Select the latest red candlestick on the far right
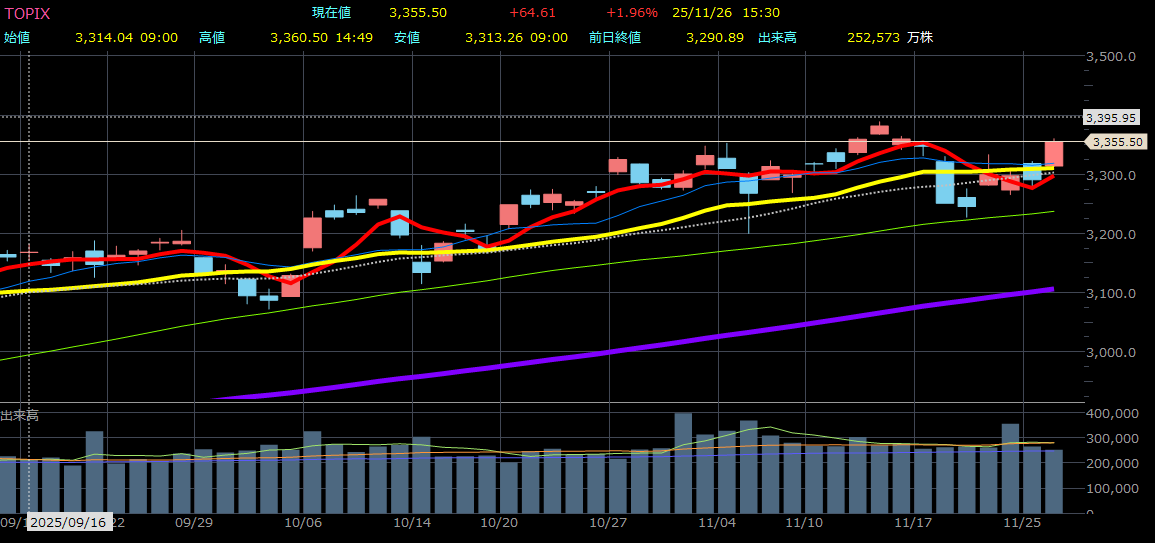 (x=1054, y=153)
